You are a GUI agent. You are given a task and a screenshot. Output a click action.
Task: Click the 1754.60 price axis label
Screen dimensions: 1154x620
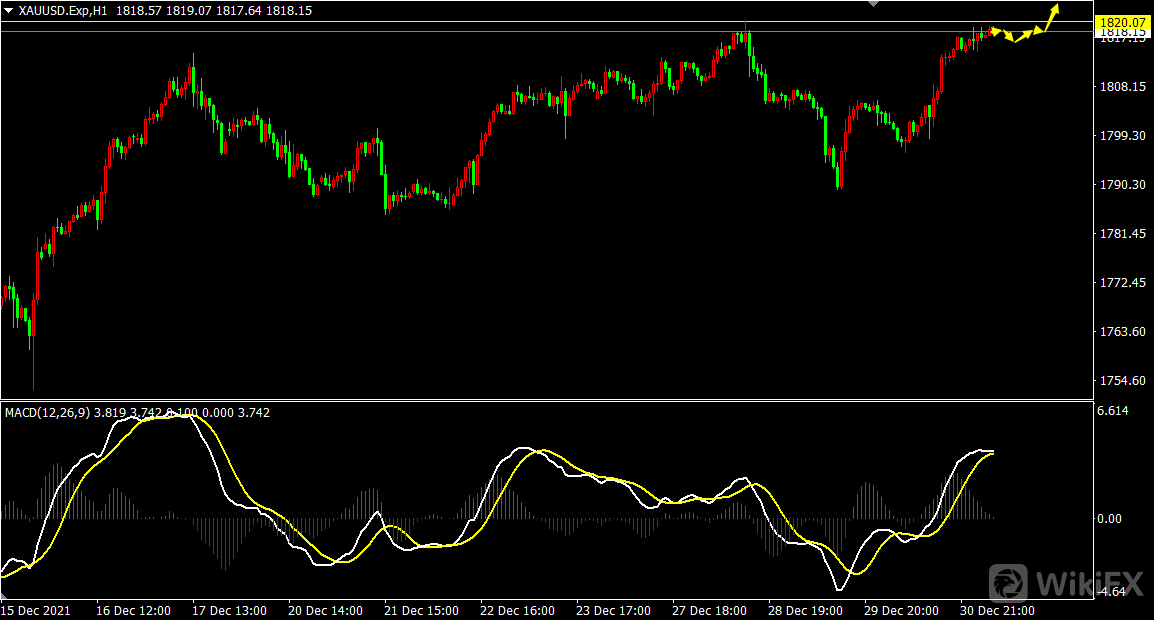[1120, 381]
